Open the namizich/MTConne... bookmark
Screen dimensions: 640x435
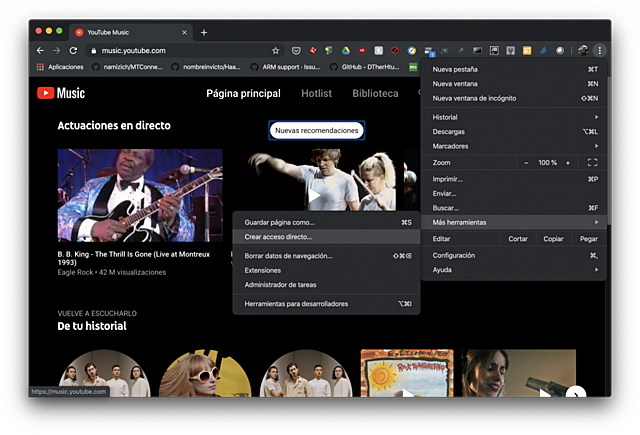[128, 67]
